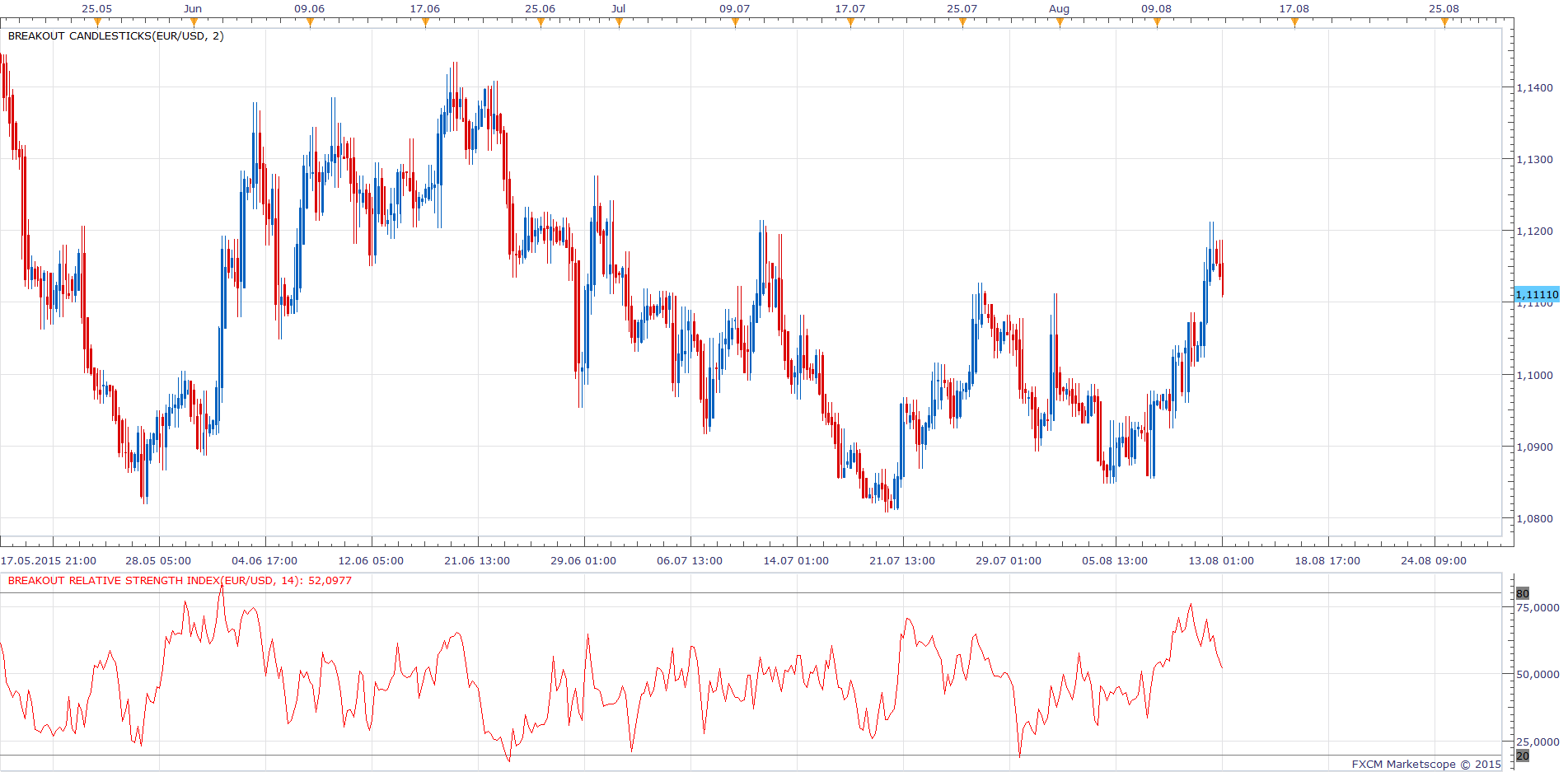This screenshot has width=1568, height=772.
Task: Click the 1,1200 price axis label
Action: 1534,231
